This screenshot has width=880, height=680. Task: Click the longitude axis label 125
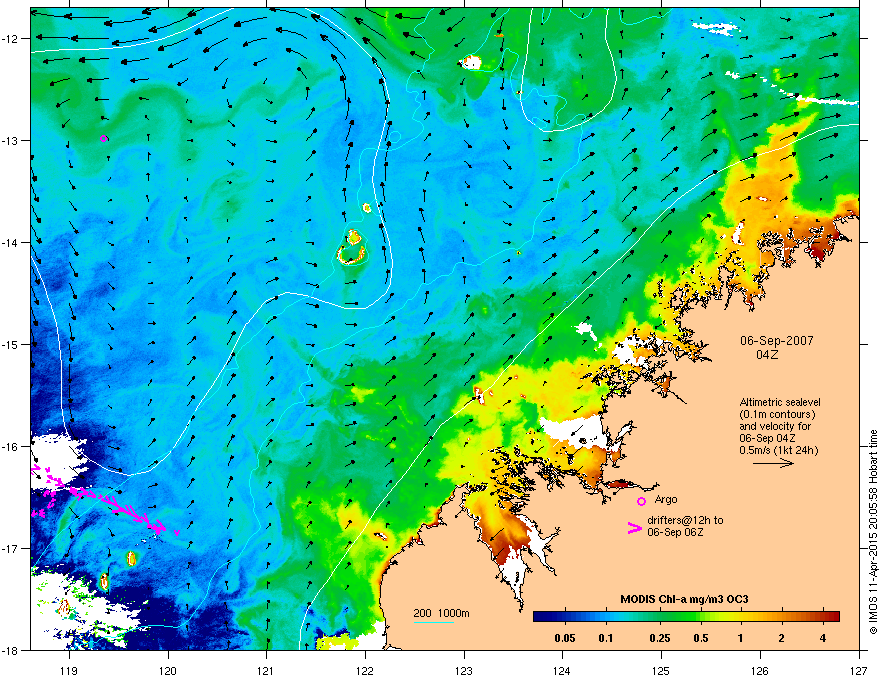click(x=661, y=670)
